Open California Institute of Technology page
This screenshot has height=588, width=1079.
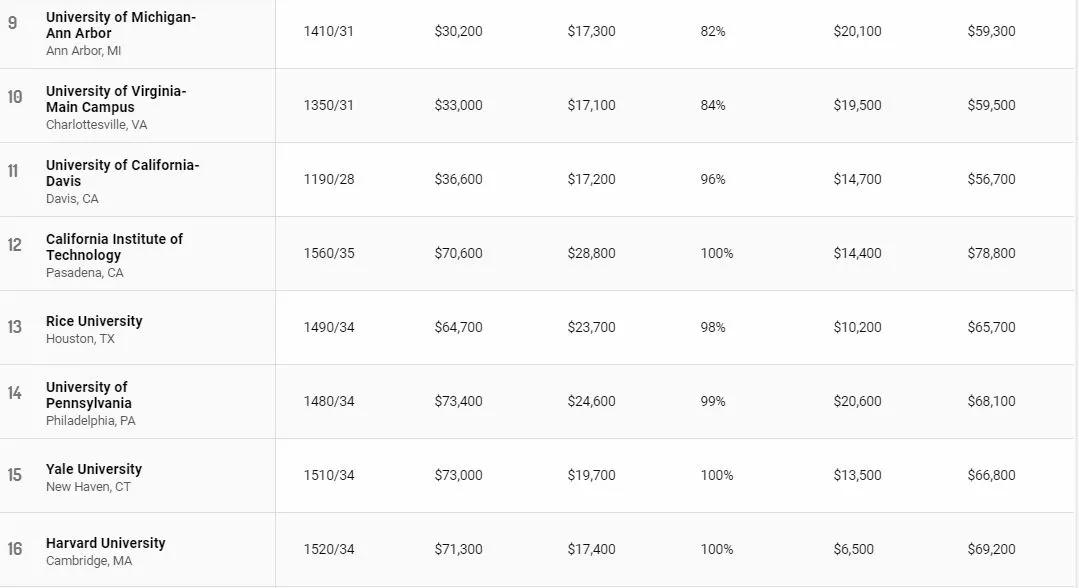[114, 247]
